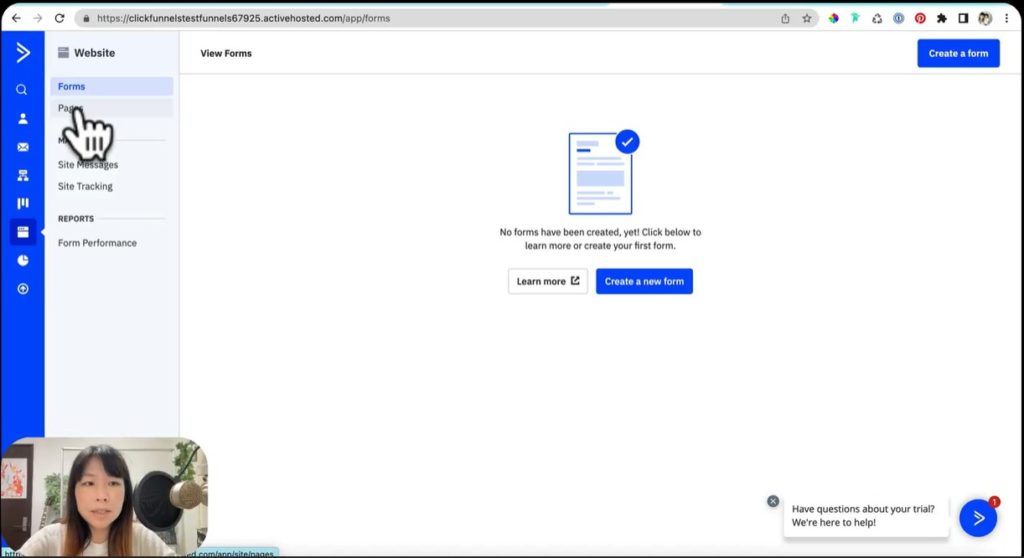Viewport: 1024px width, 558px height.
Task: Click Create a new form button
Action: [644, 281]
